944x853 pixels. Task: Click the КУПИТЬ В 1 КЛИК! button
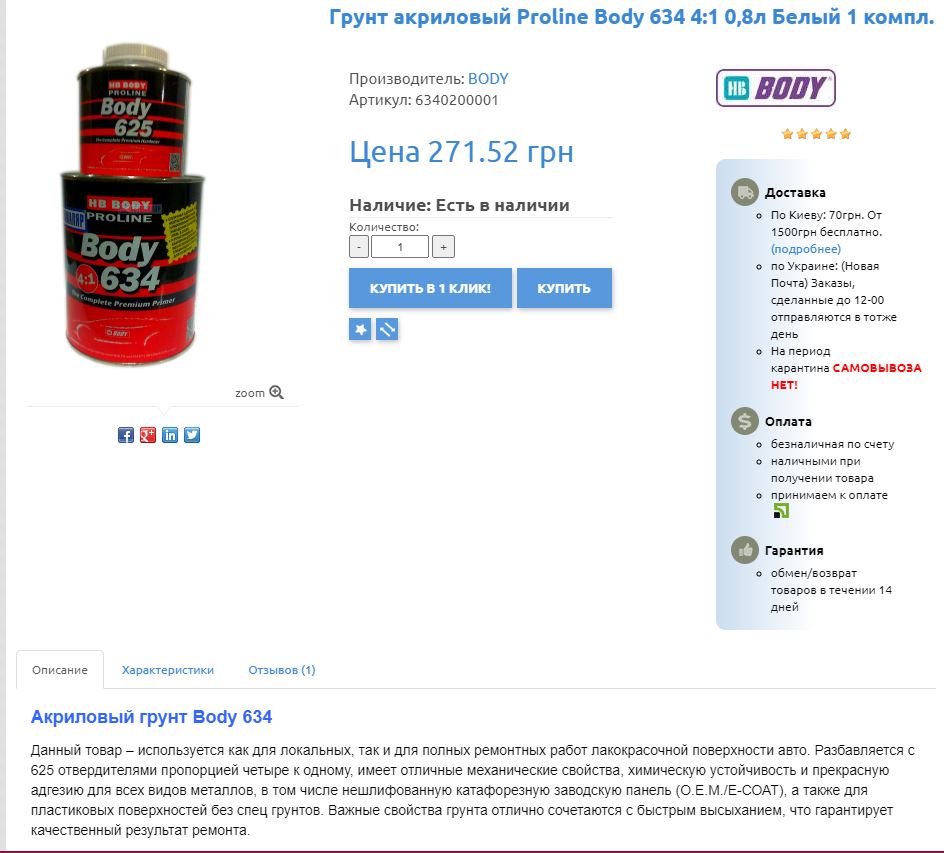(430, 288)
